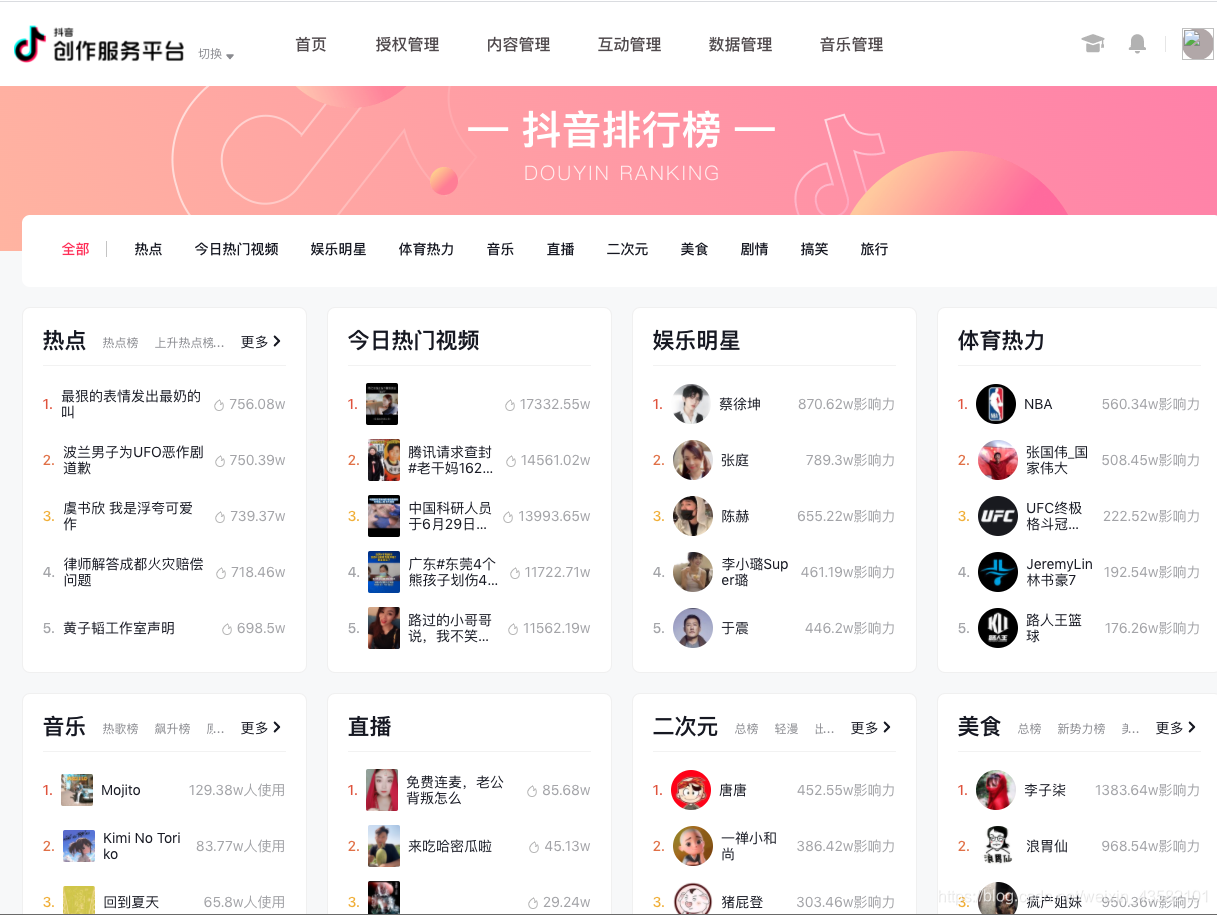Click 陈赫 avatar in 娱乐明星
This screenshot has width=1217, height=915.
(693, 516)
